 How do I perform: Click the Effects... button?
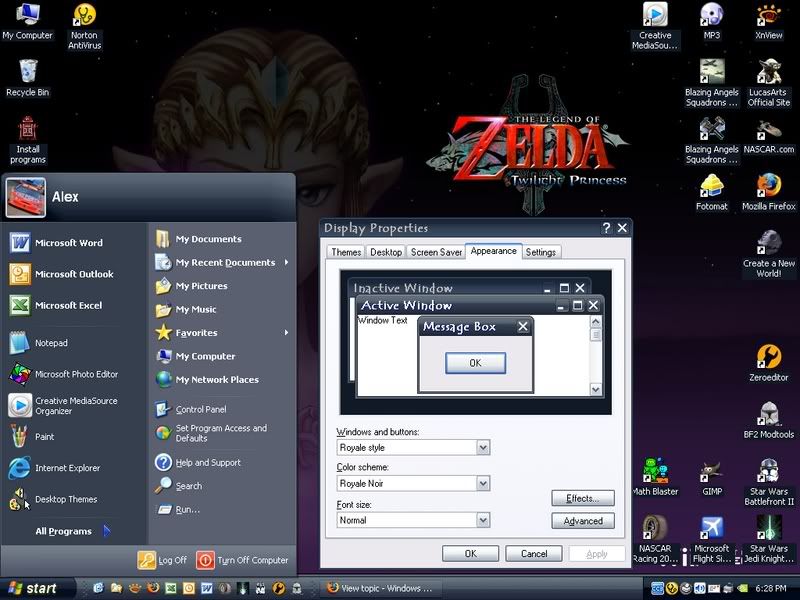pyautogui.click(x=583, y=498)
